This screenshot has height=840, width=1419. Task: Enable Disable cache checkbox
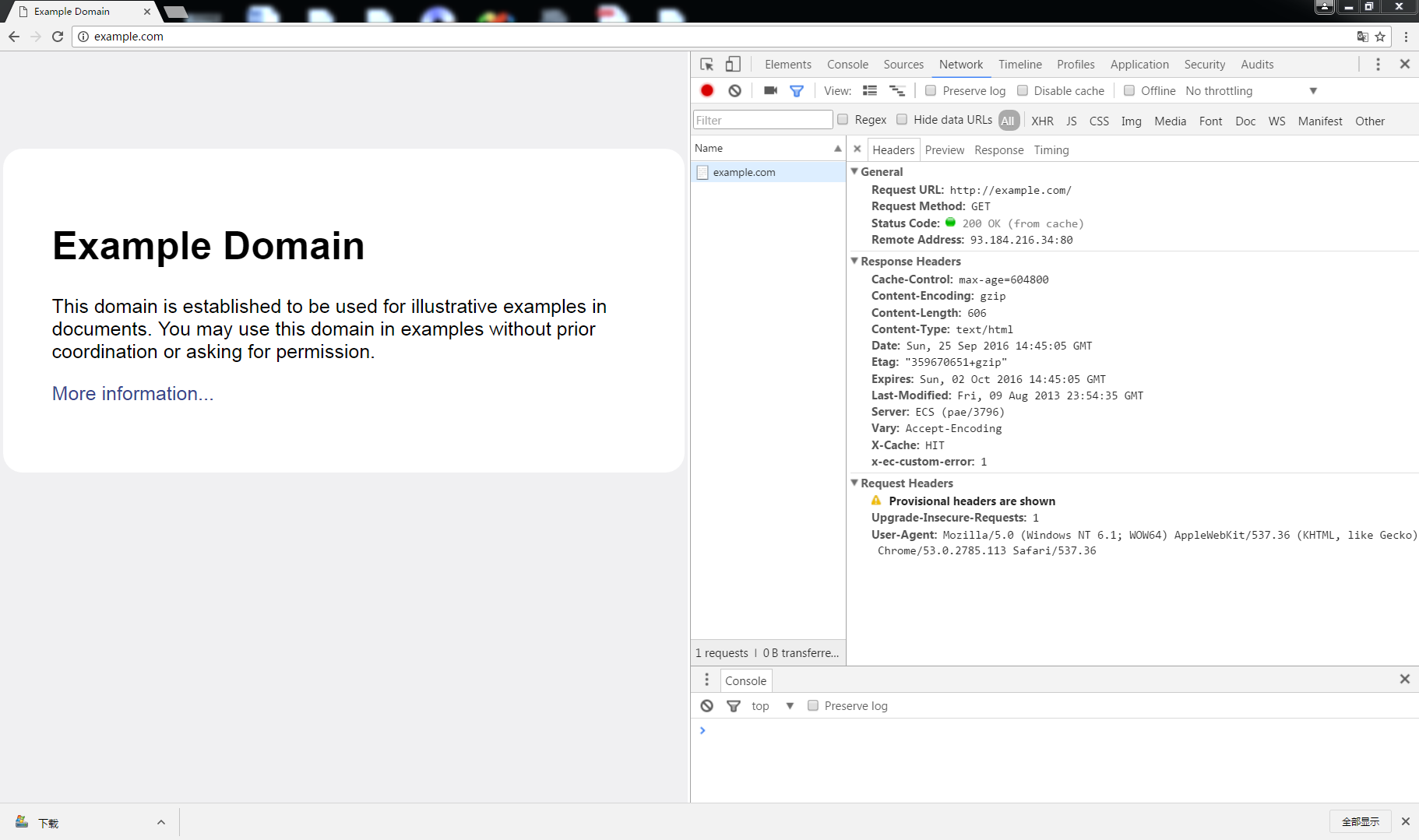pos(1023,90)
